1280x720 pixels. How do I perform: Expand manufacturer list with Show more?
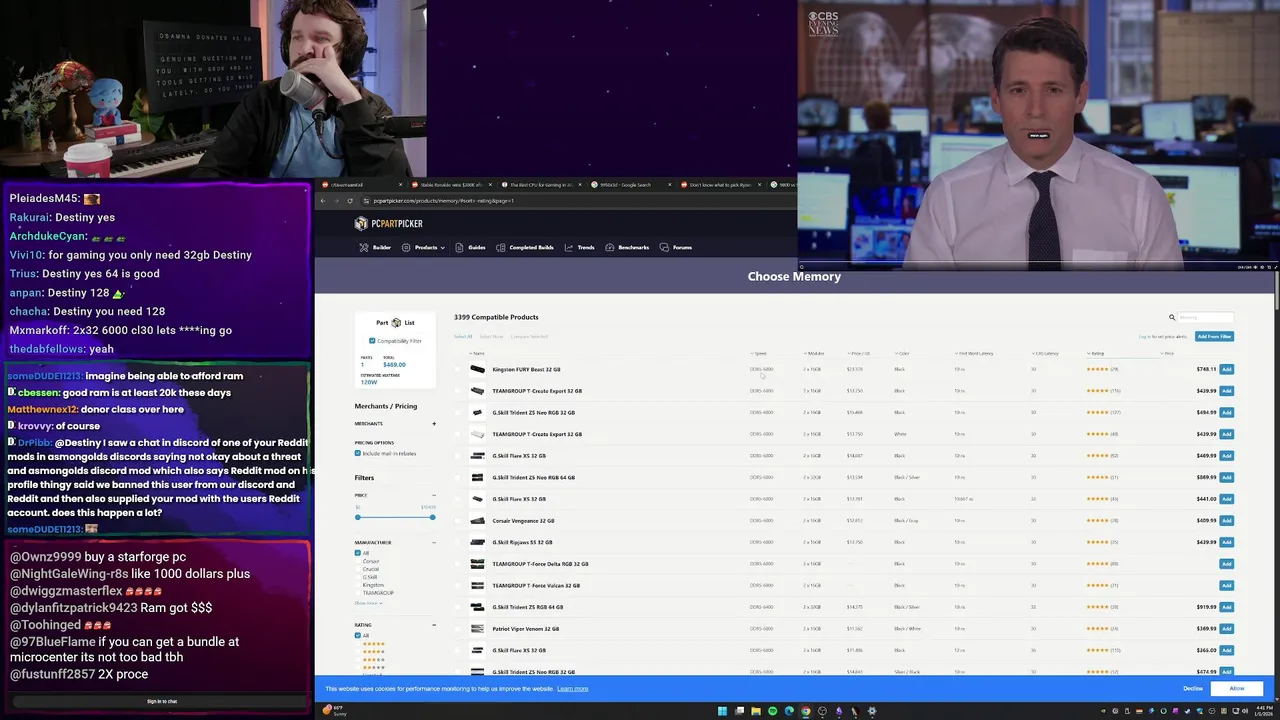click(367, 603)
